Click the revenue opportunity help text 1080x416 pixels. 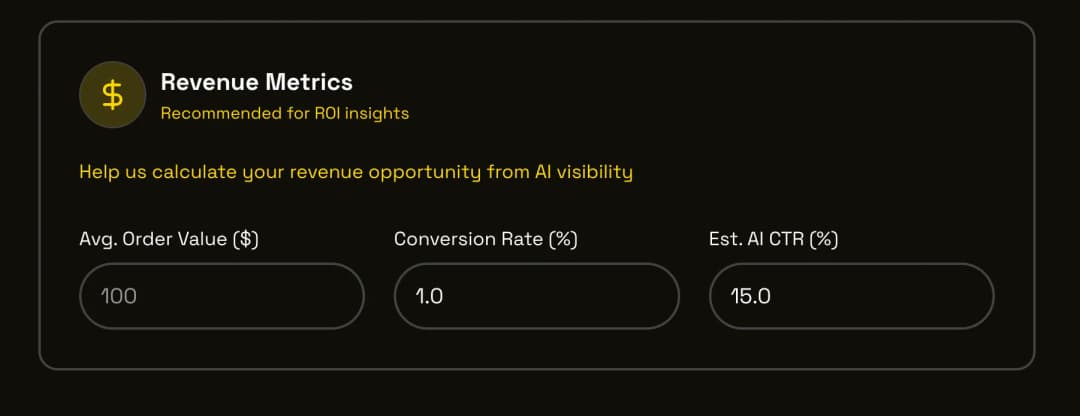tap(355, 172)
